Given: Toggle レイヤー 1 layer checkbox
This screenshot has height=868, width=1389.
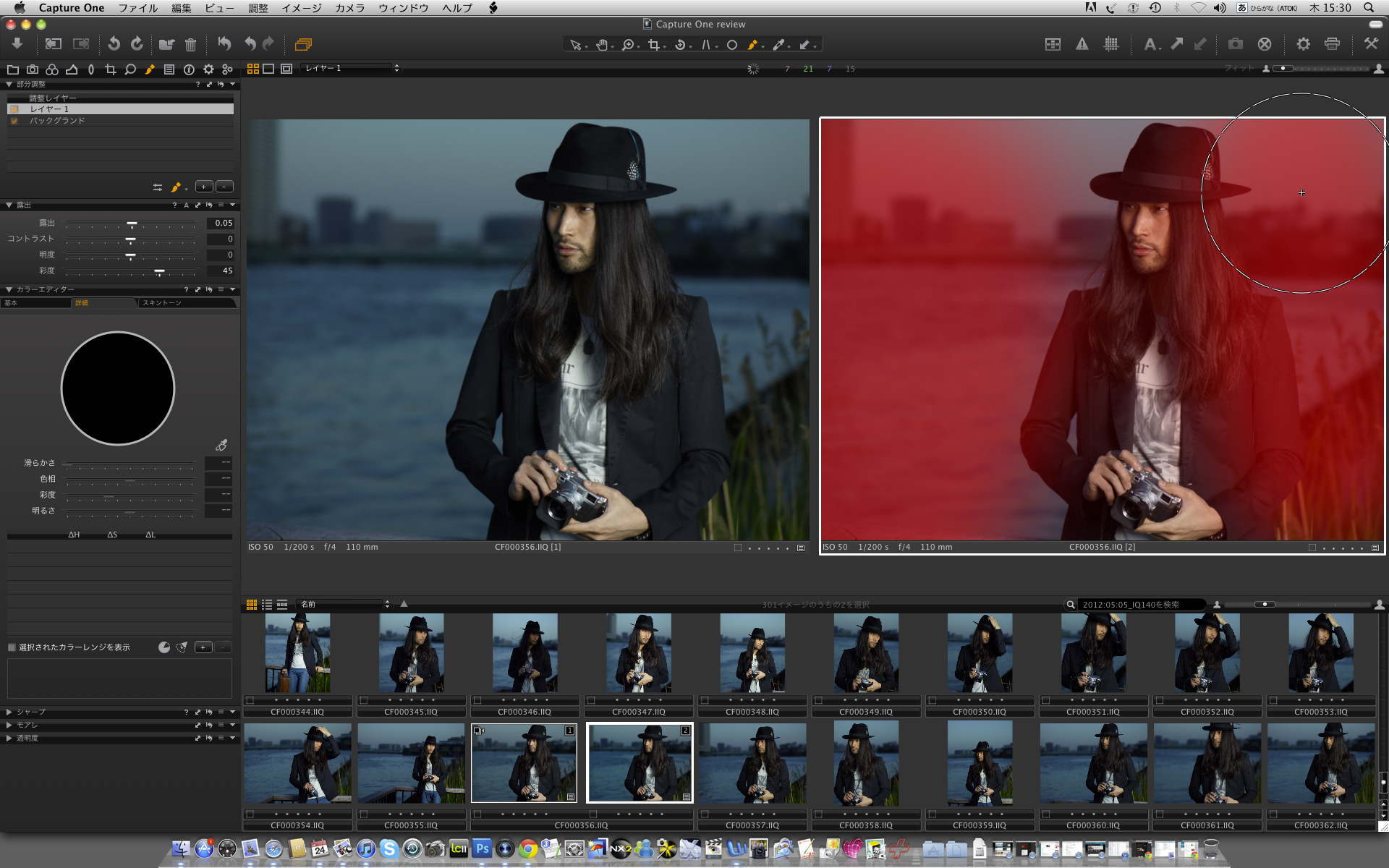Looking at the screenshot, I should pos(14,109).
